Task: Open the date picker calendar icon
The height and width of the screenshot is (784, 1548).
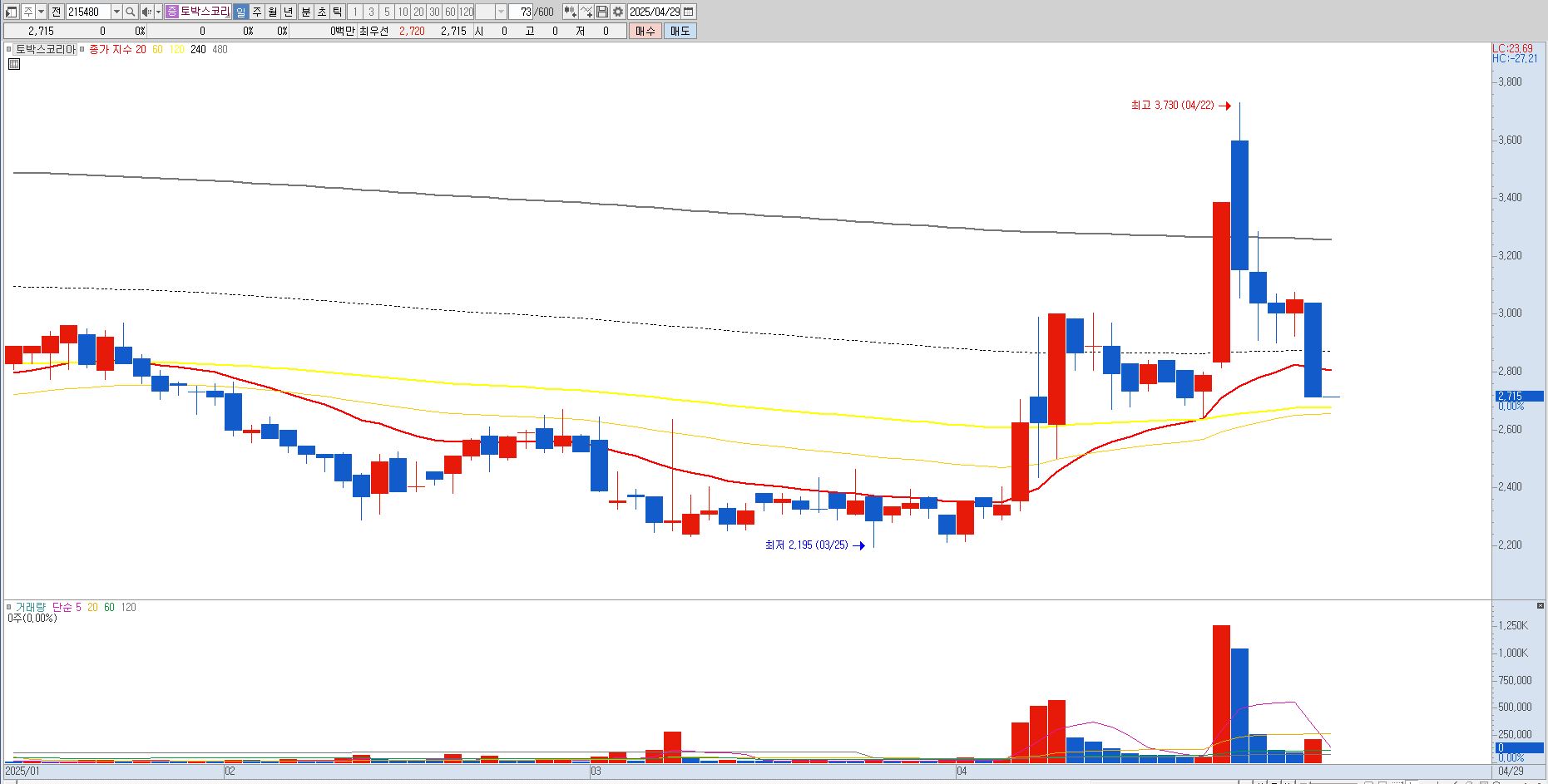Action: click(689, 12)
